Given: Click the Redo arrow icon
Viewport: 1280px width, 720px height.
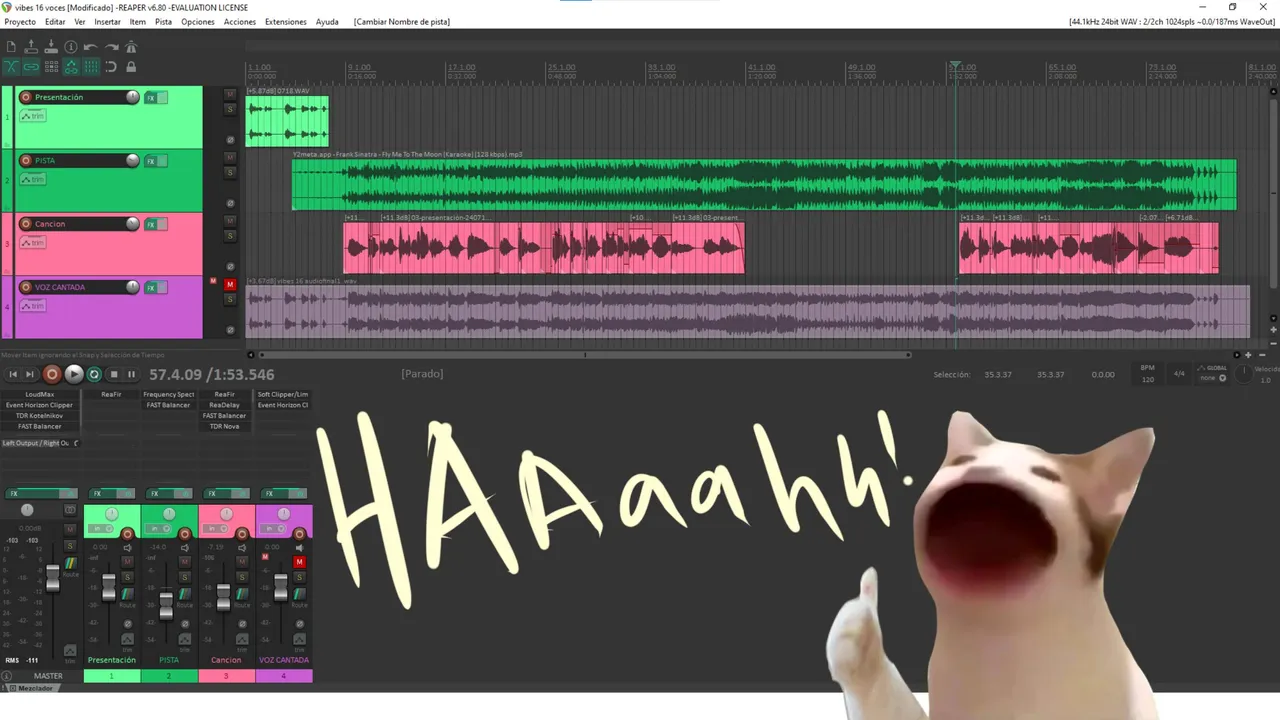Looking at the screenshot, I should (x=111, y=47).
